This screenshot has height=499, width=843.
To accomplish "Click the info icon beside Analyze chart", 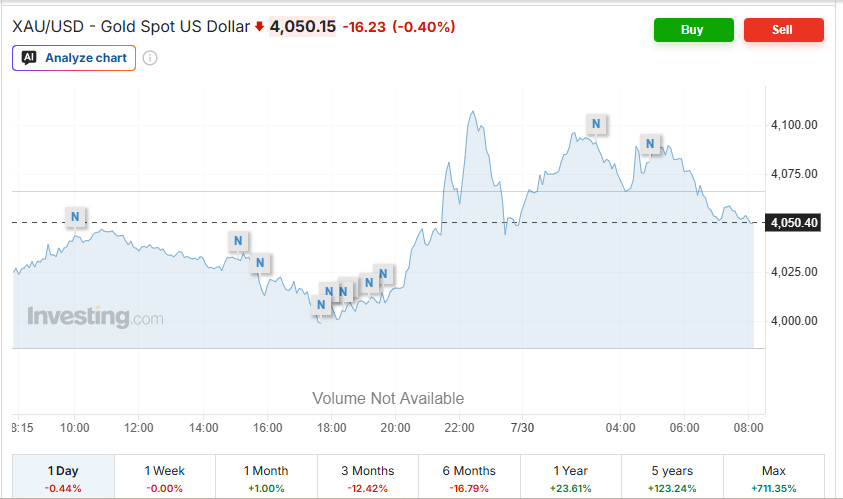I will (150, 58).
